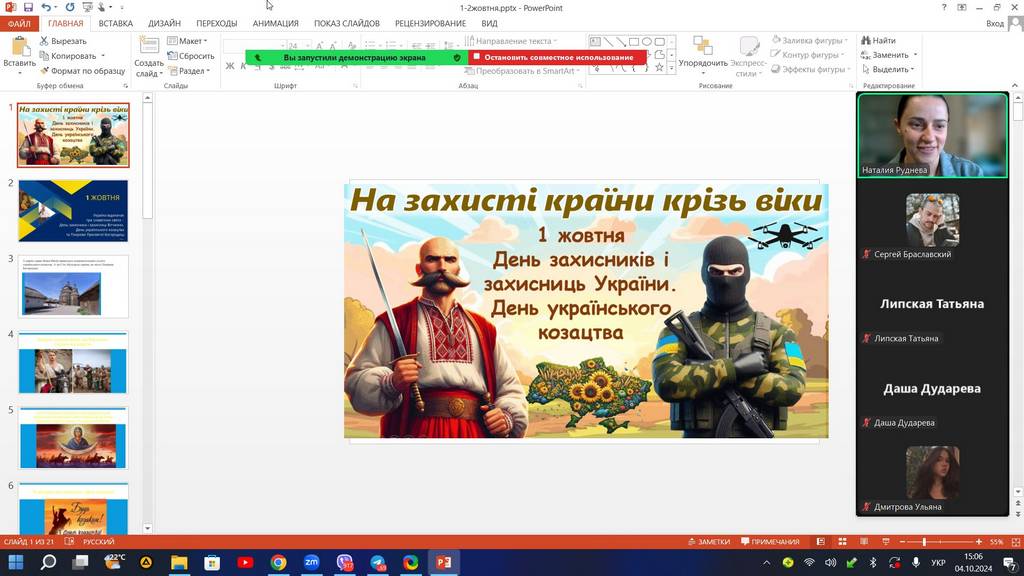Select the Text Box shape in gallery
The image size is (1024, 576).
coord(595,41)
